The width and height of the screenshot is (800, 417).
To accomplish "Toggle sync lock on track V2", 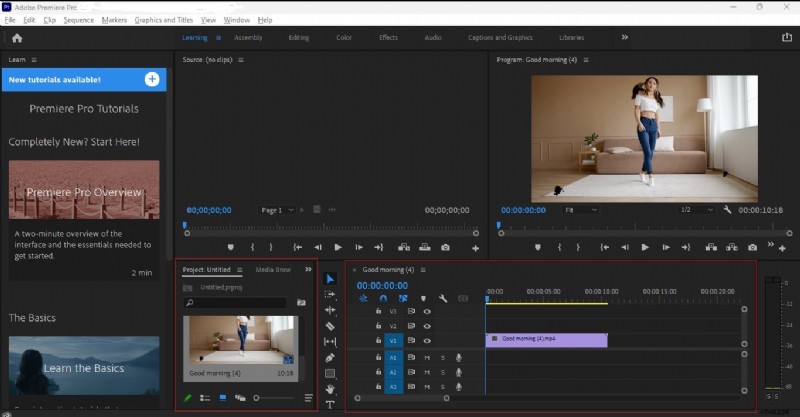I will [411, 326].
